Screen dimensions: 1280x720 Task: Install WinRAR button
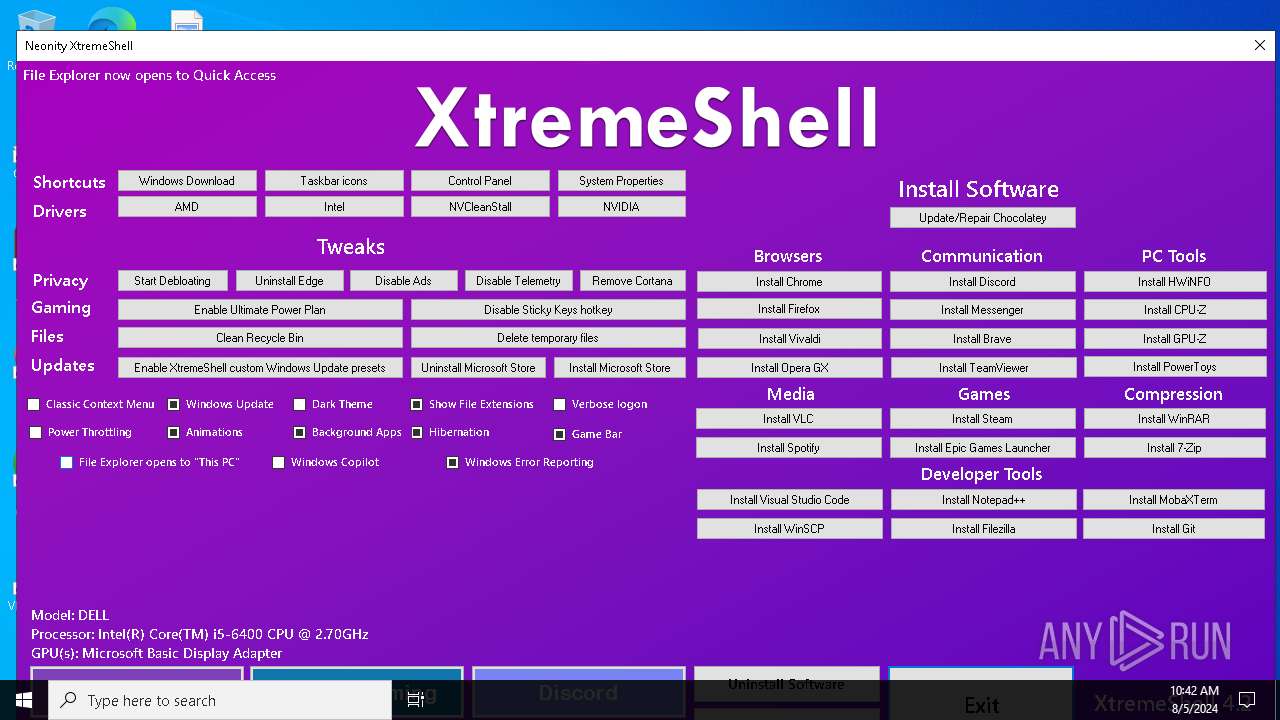point(1175,419)
